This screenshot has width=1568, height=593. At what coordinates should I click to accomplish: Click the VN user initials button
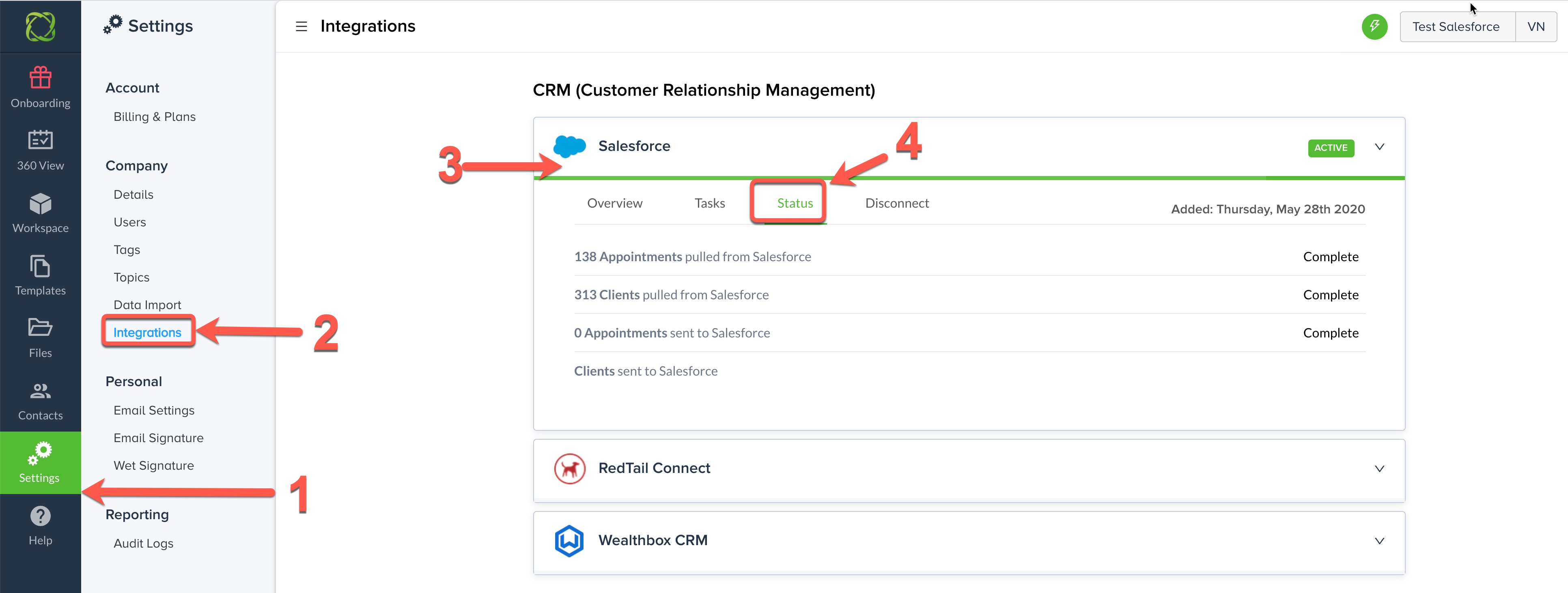click(1536, 26)
